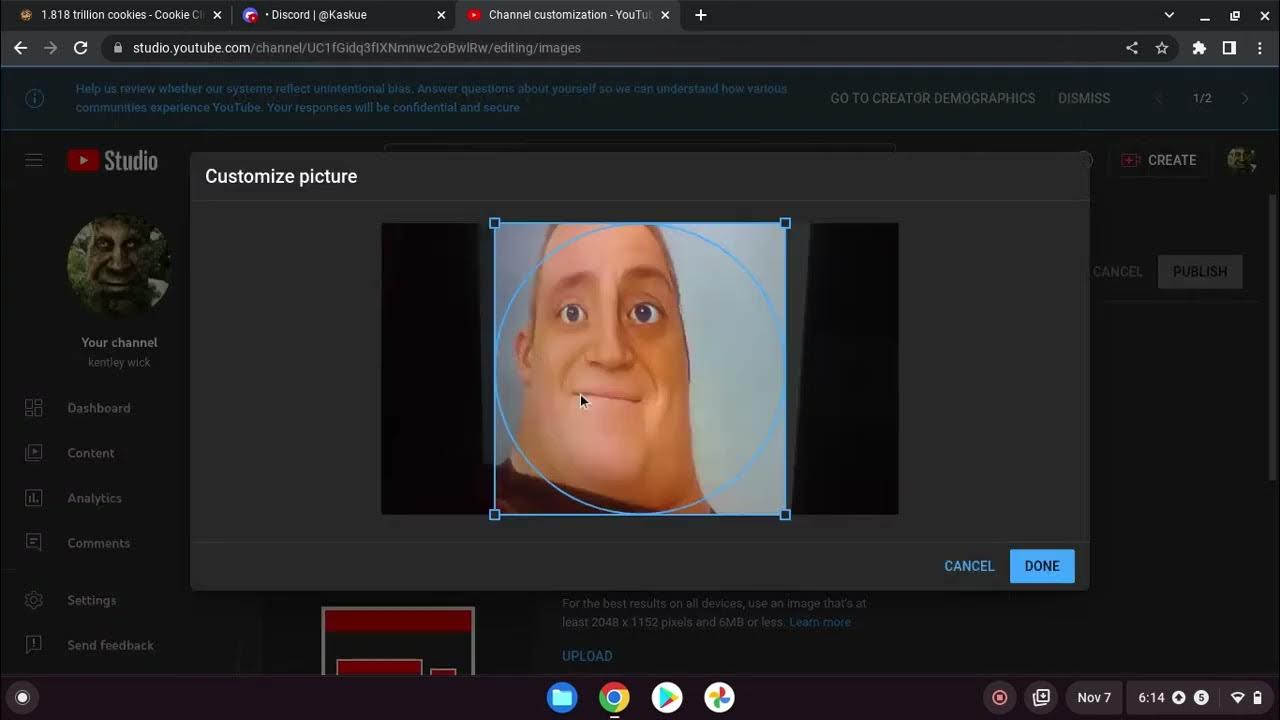Screen dimensions: 1280x720
Task: Open Google Photos in shelf
Action: [x=719, y=698]
